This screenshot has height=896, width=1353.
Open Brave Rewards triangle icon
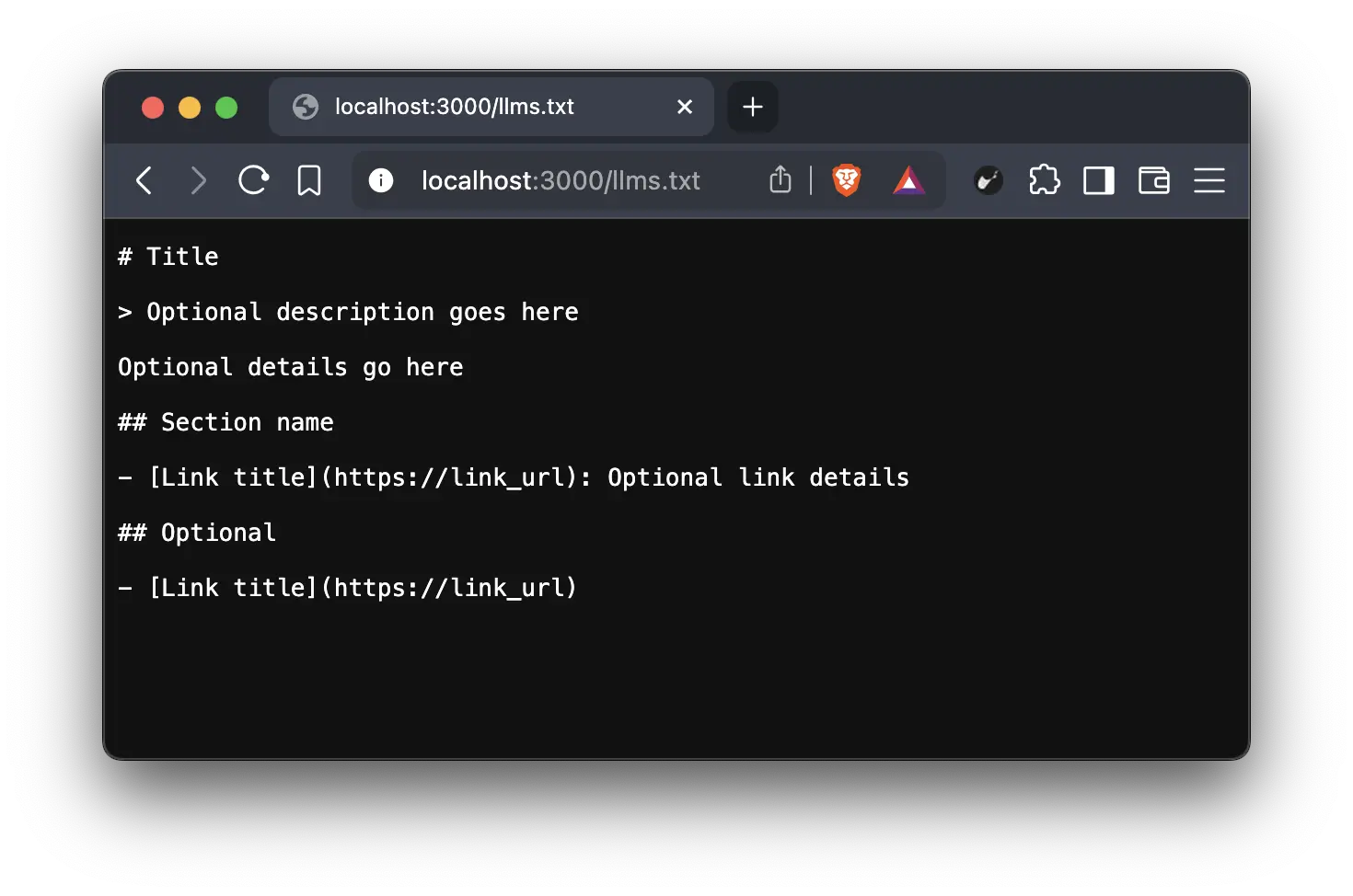(x=909, y=180)
